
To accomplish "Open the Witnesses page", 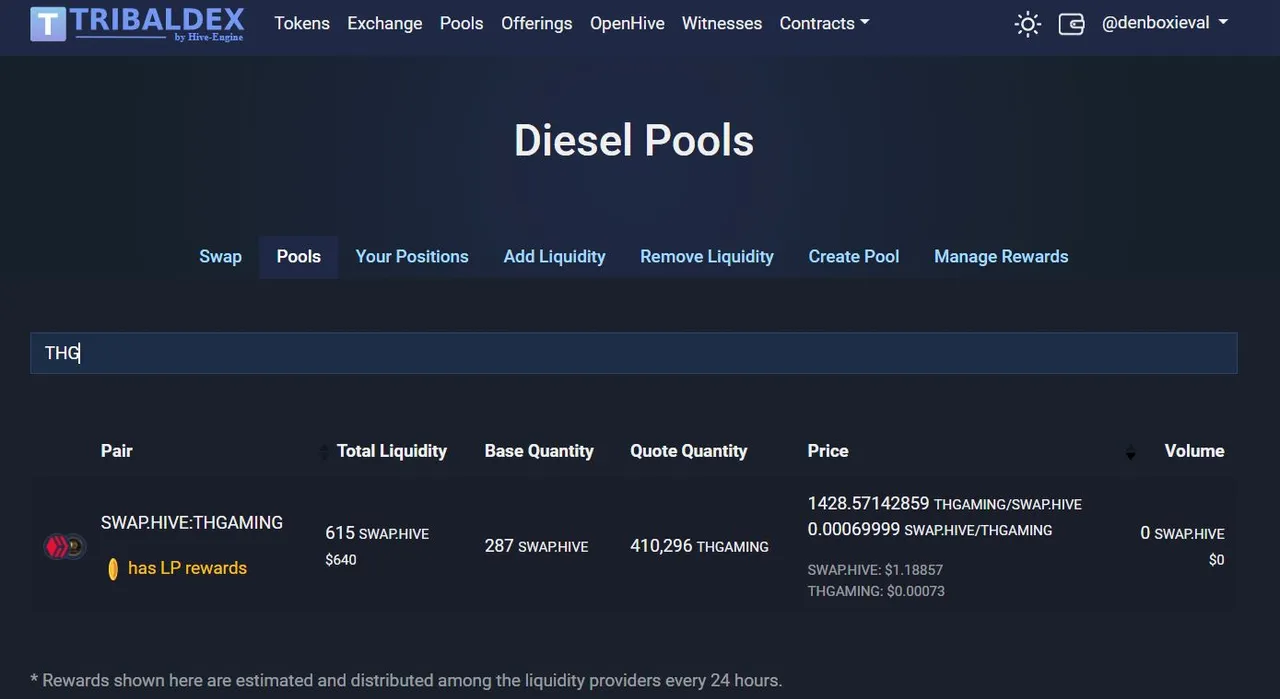I will pyautogui.click(x=722, y=23).
